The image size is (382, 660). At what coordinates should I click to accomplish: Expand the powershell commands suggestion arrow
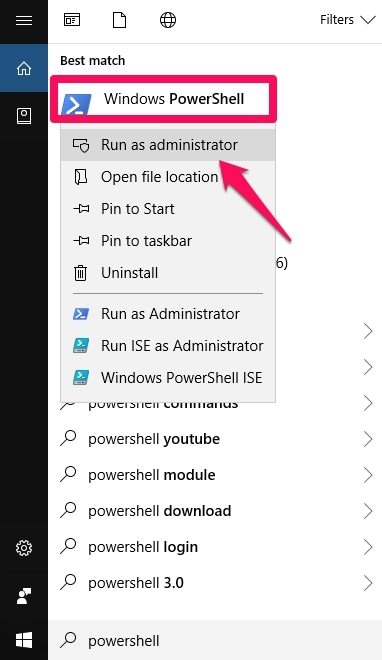[368, 403]
